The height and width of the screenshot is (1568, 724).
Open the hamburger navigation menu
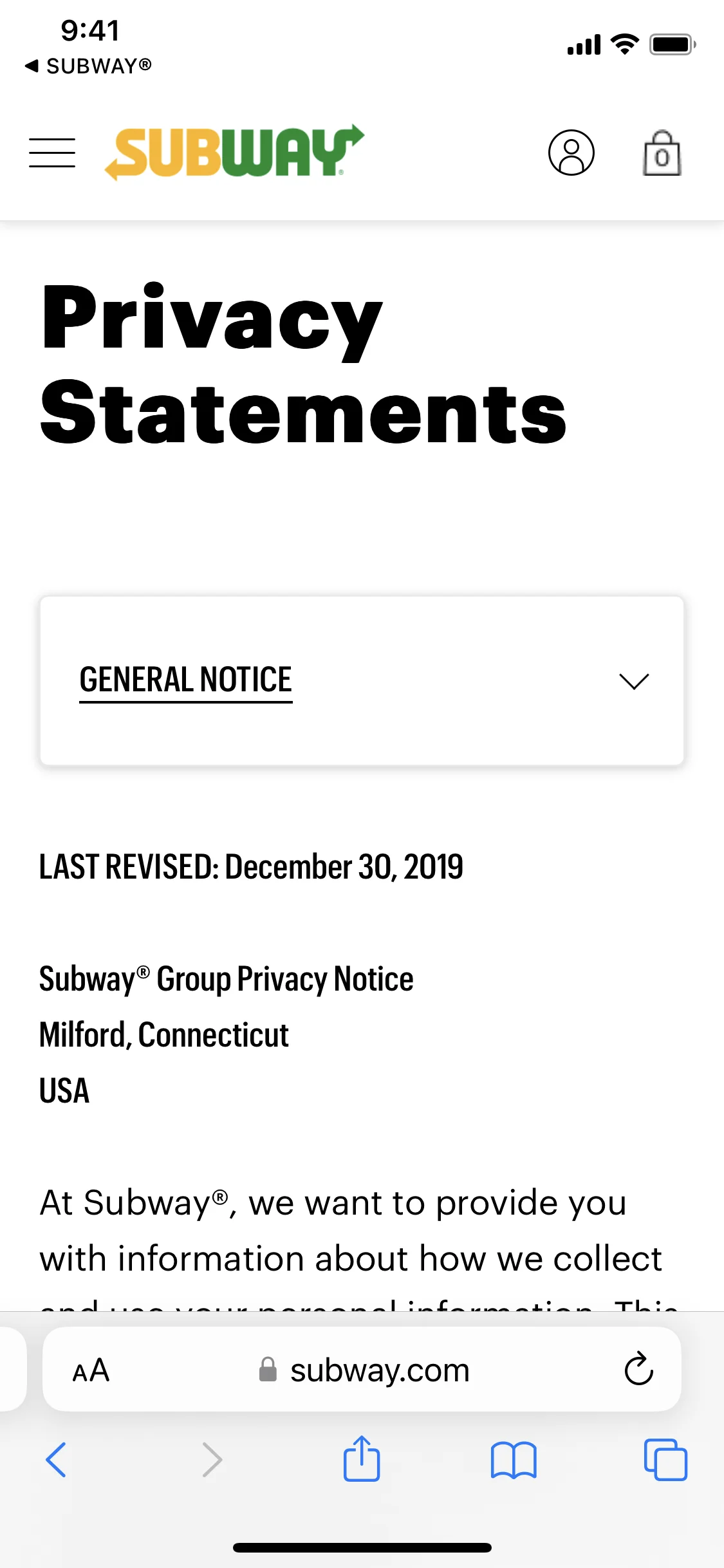pos(52,153)
